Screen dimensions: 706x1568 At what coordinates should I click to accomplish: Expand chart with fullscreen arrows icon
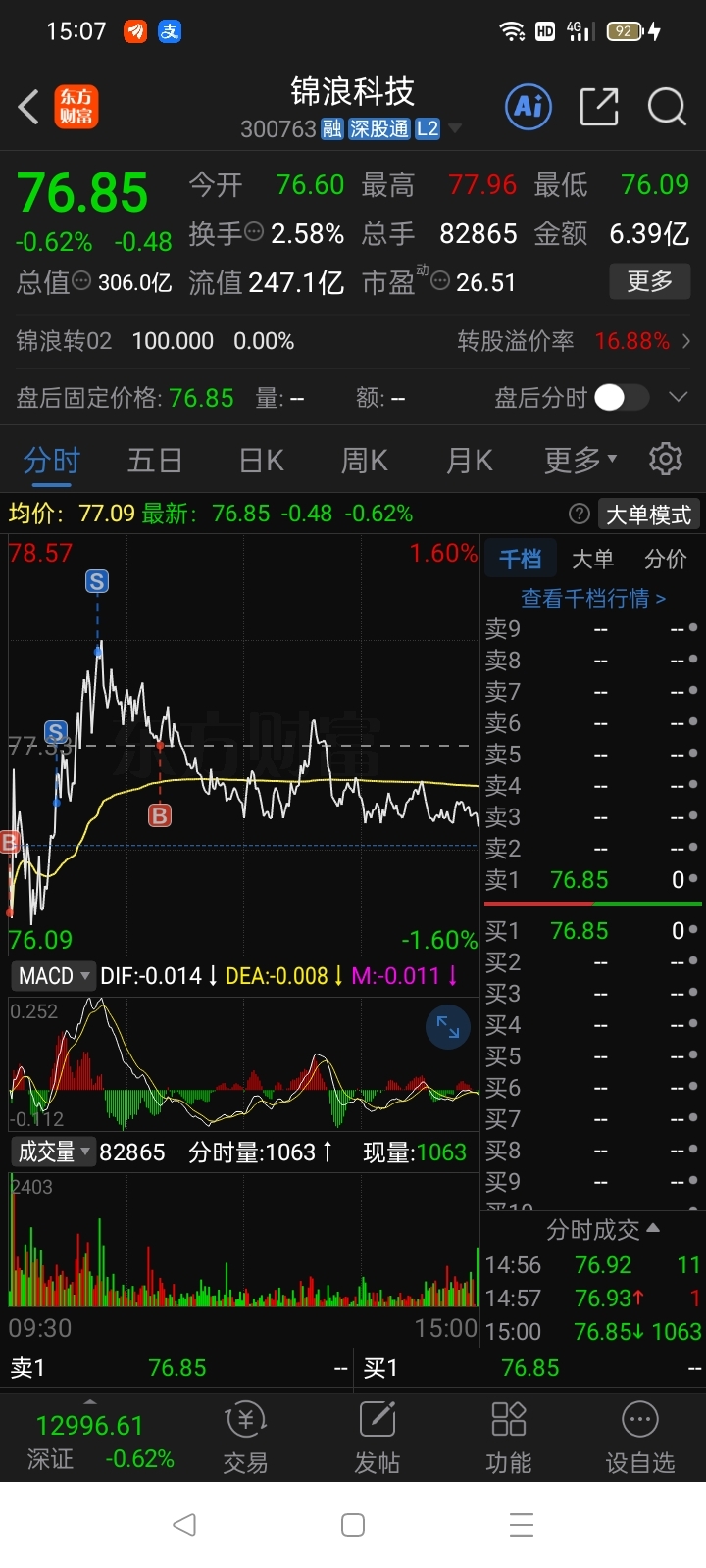pyautogui.click(x=448, y=1027)
